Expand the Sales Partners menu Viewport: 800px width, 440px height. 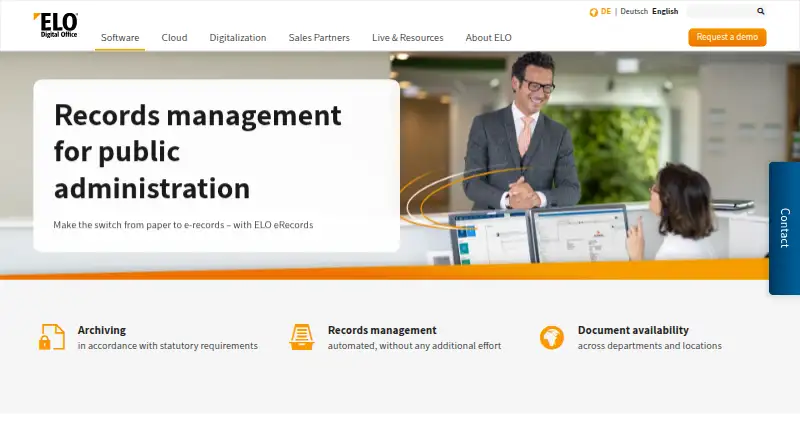tap(319, 38)
